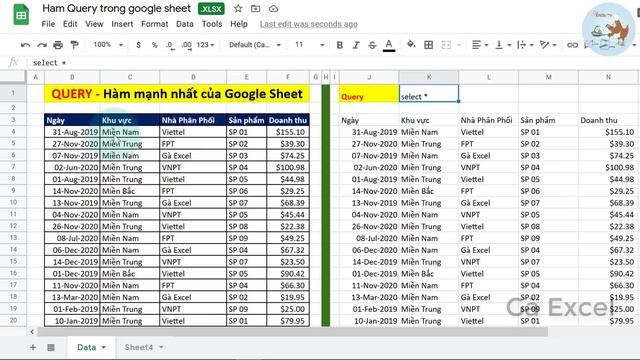
Task: Open Google Sheets home icon
Action: (x=21, y=15)
